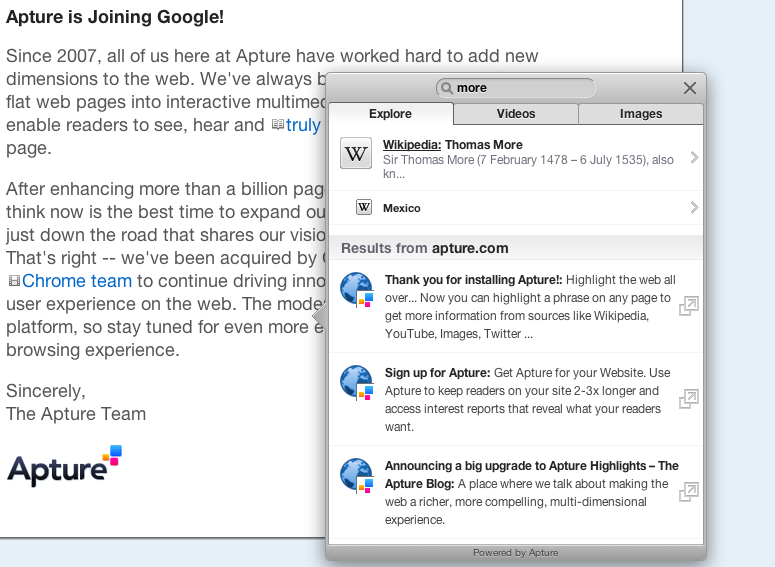Open Thank you for installing result in new window

688,307
